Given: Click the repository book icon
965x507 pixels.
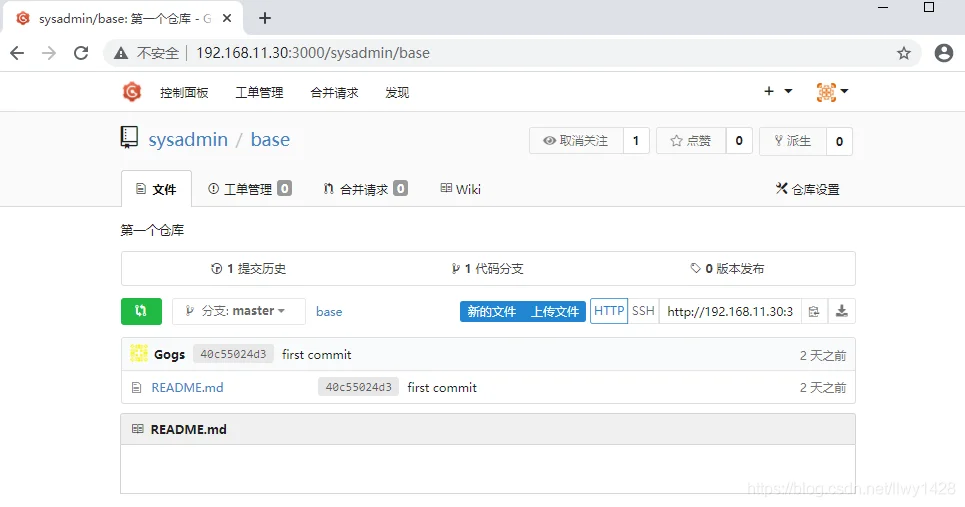Looking at the screenshot, I should click(129, 137).
